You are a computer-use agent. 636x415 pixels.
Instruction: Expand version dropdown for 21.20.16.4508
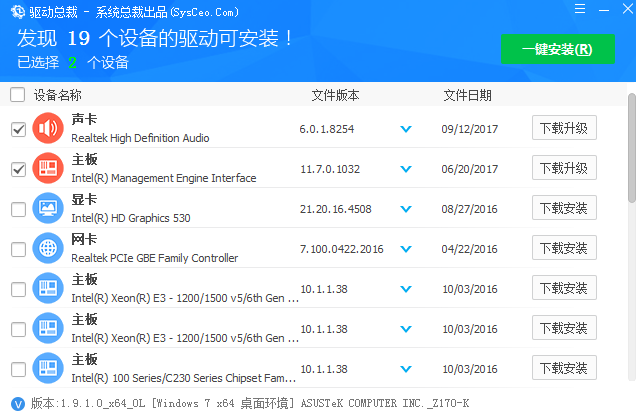pyautogui.click(x=406, y=209)
